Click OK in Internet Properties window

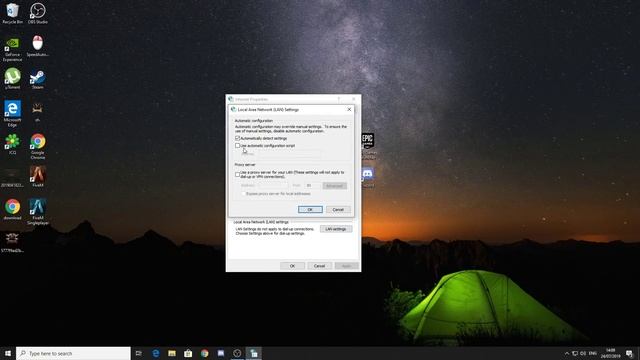click(x=292, y=266)
